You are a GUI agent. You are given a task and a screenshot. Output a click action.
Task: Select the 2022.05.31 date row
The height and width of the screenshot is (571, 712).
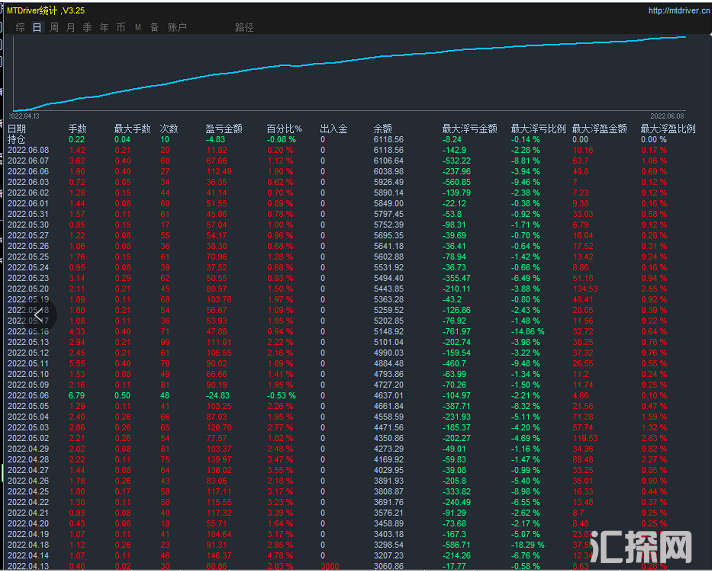28,214
